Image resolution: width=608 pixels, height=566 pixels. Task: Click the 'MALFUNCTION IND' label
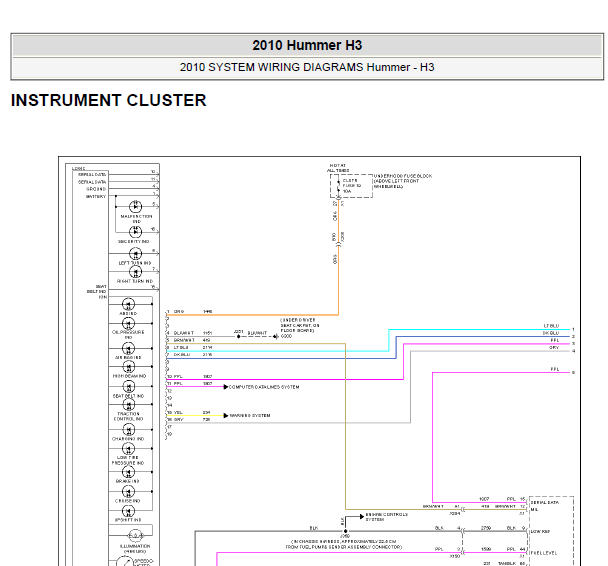point(136,219)
